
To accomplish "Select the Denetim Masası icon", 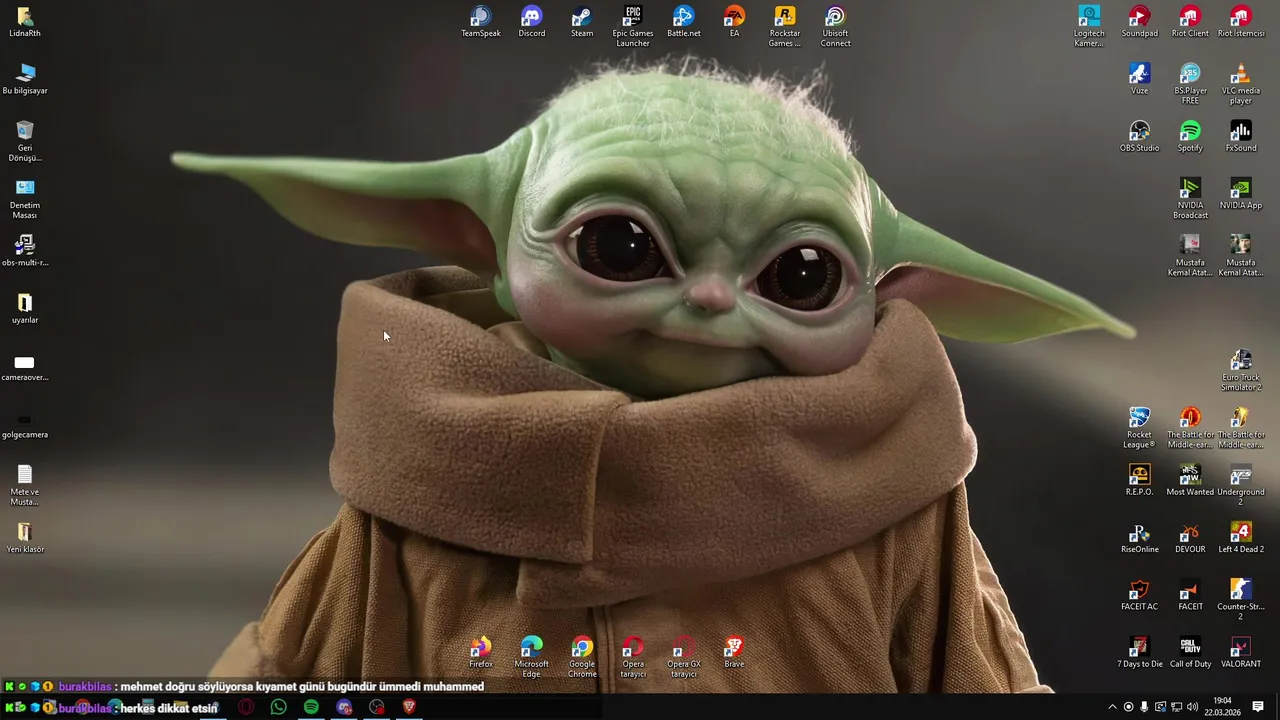I will tap(25, 198).
